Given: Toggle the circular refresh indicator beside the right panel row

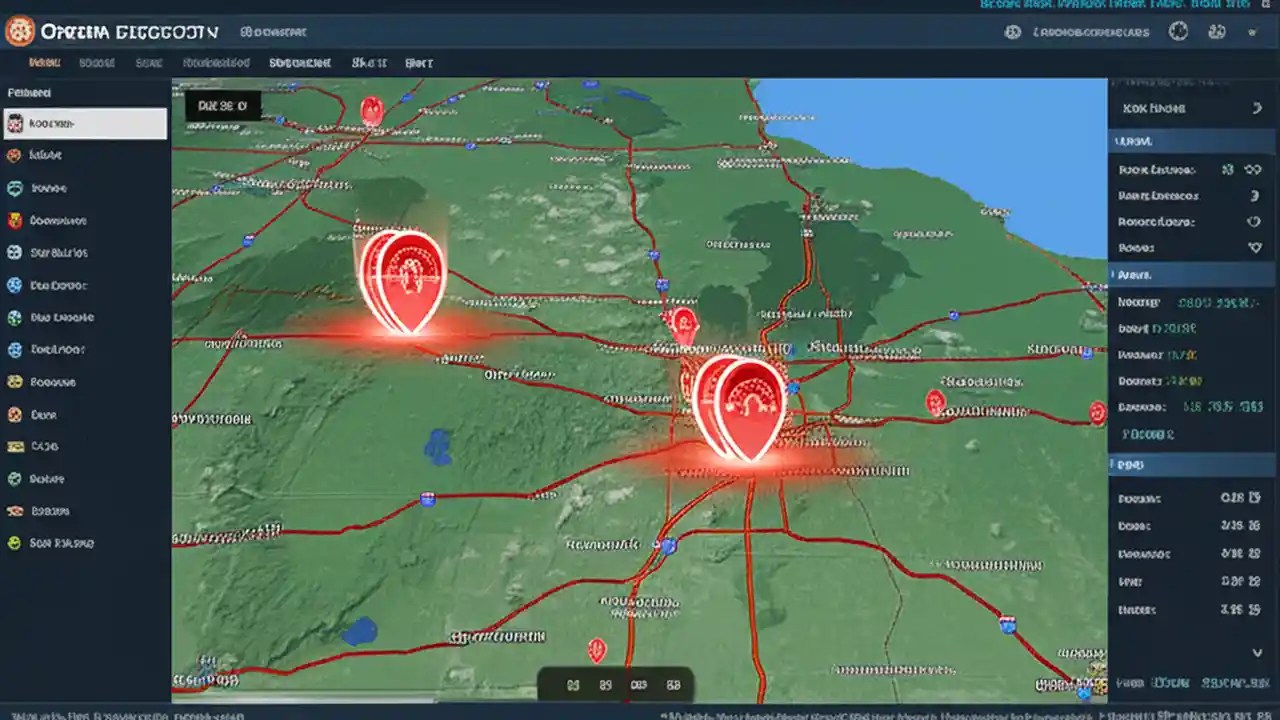Looking at the screenshot, I should (x=1251, y=222).
